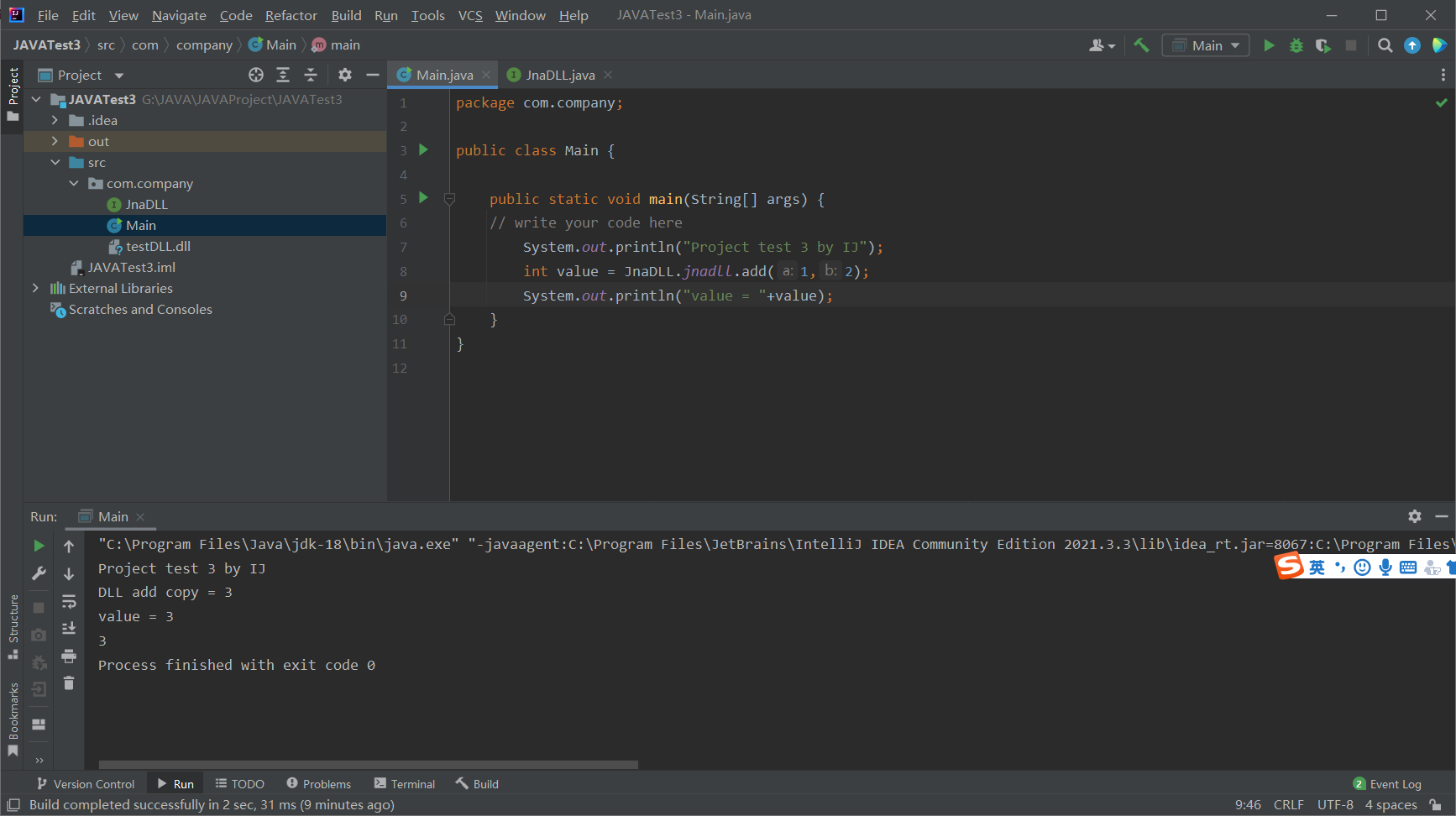Open the Refactor menu
Screen dimensions: 1456x816
(291, 15)
